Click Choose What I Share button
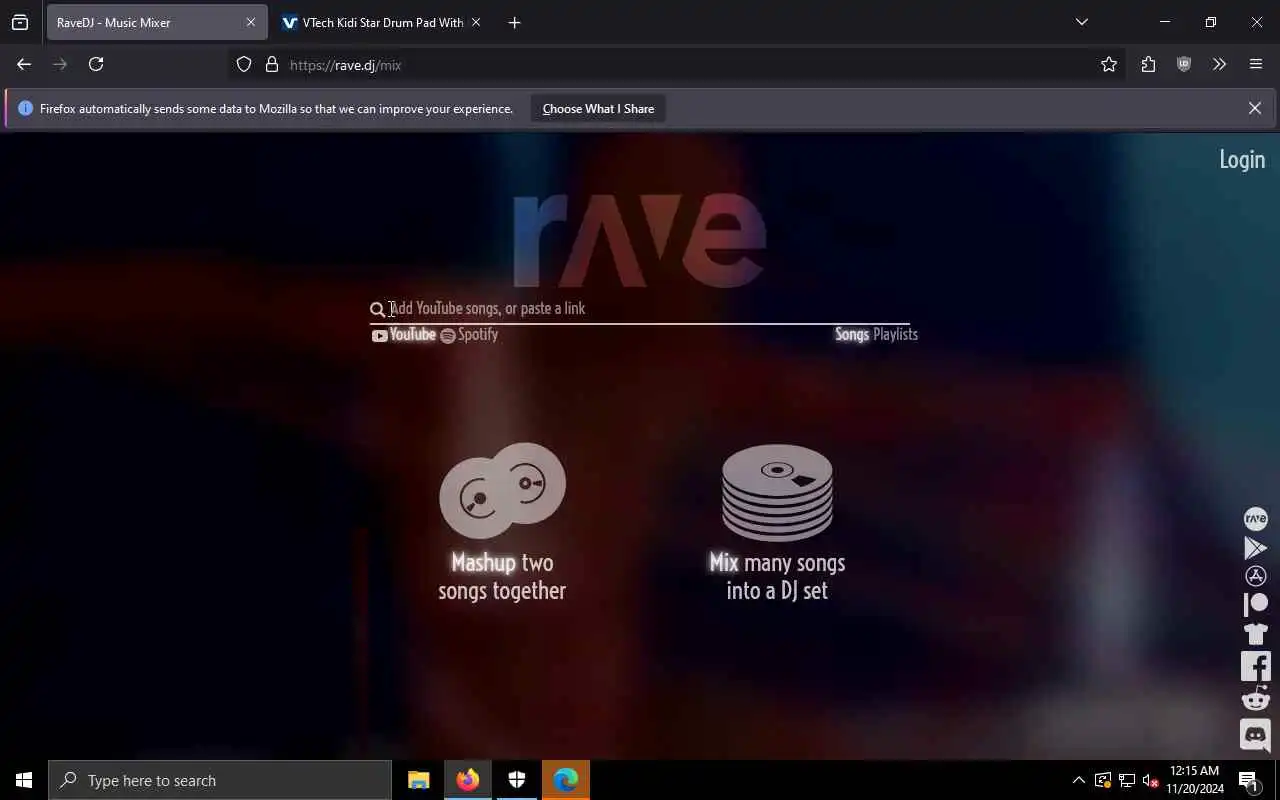The image size is (1280, 800). (598, 109)
